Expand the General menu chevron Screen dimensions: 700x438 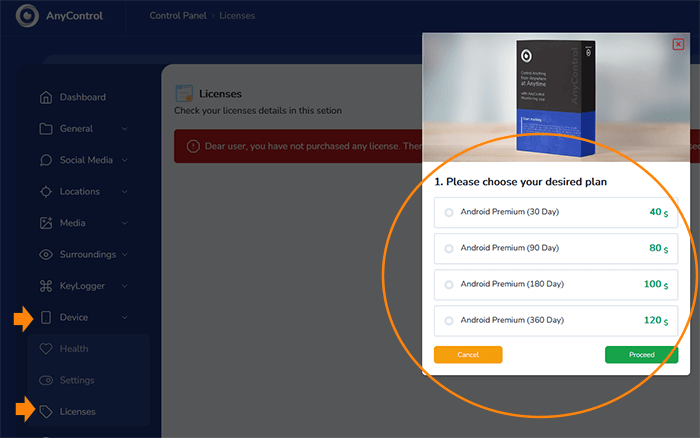click(x=124, y=129)
